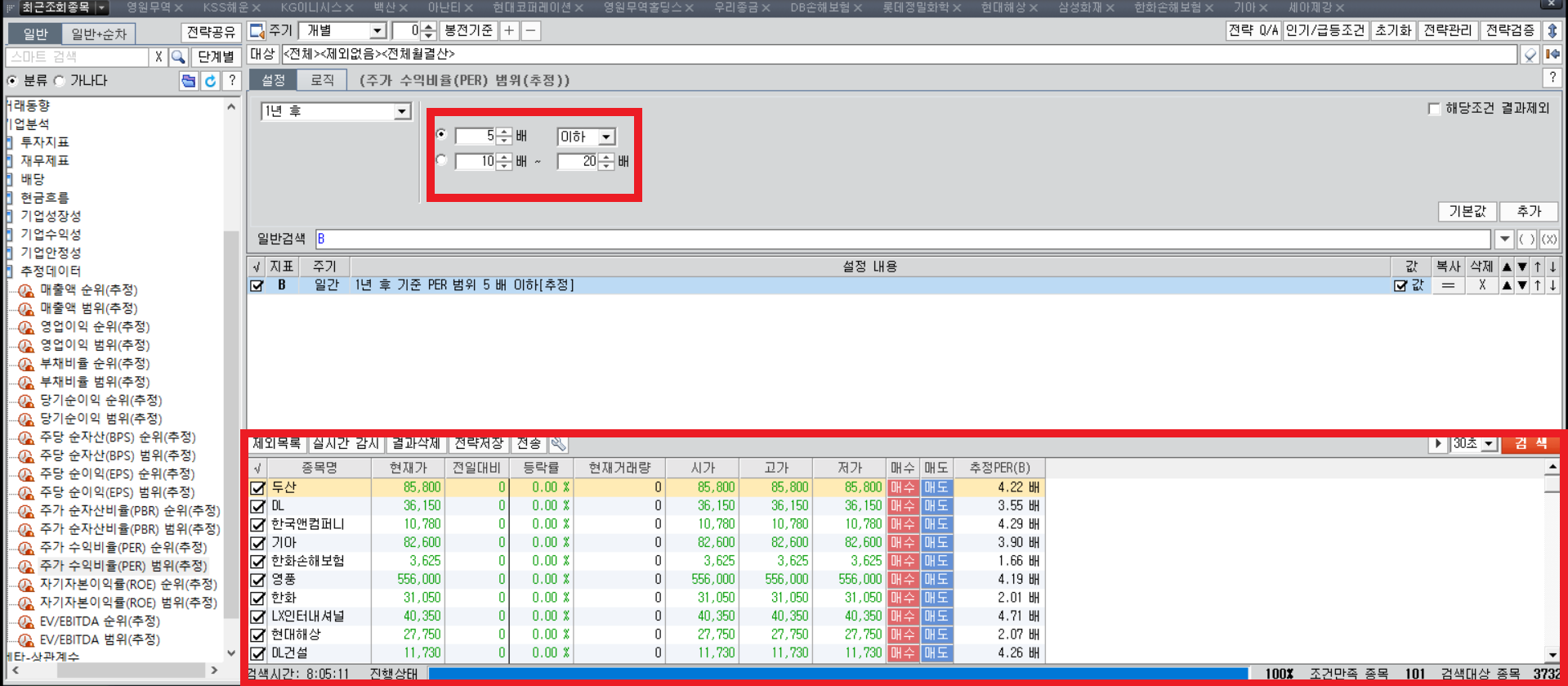Viewport: 1568px width, 686px height.
Task: Click the 단계별 button
Action: pos(217,57)
